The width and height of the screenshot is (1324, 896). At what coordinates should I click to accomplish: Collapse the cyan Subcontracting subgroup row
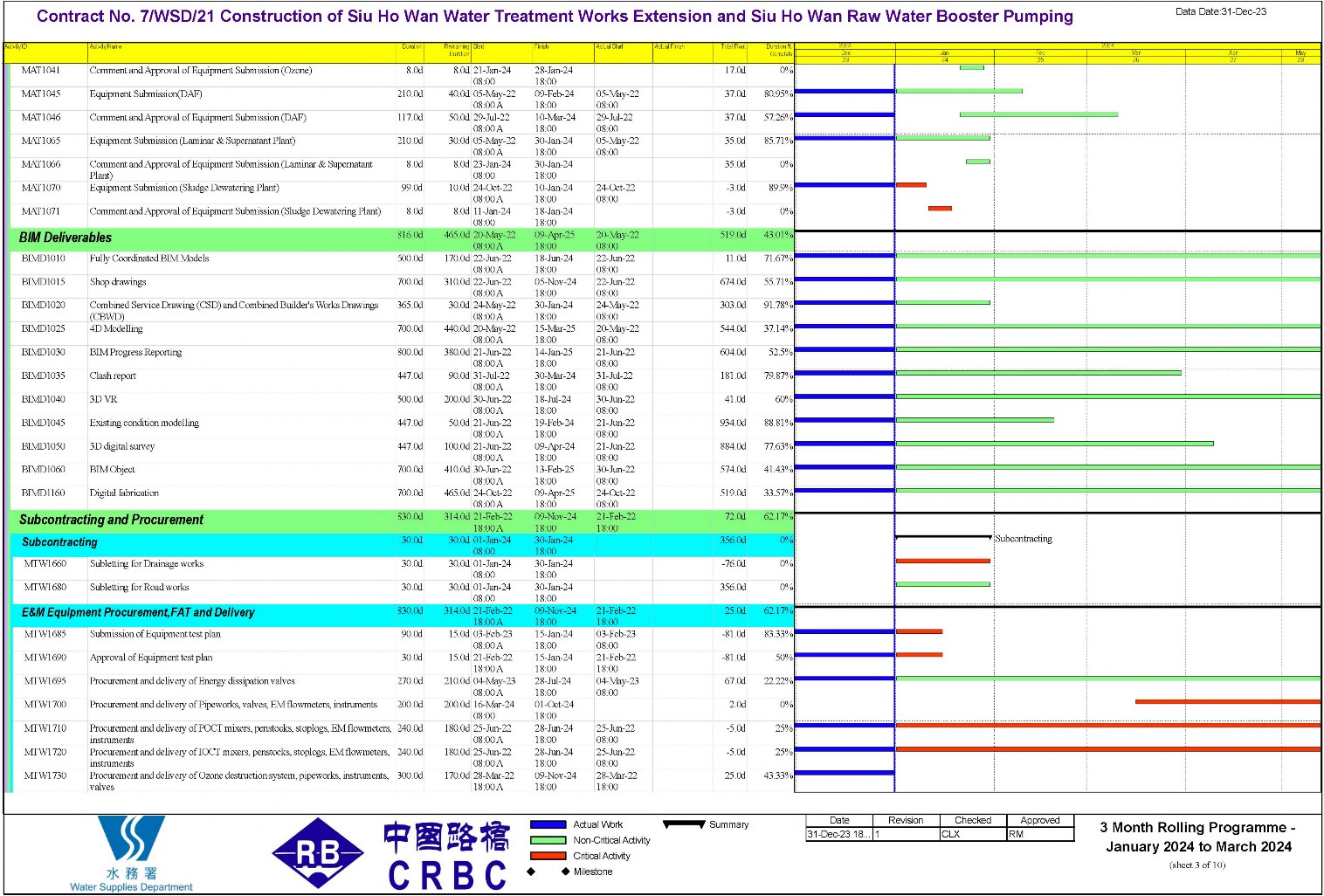point(402,545)
